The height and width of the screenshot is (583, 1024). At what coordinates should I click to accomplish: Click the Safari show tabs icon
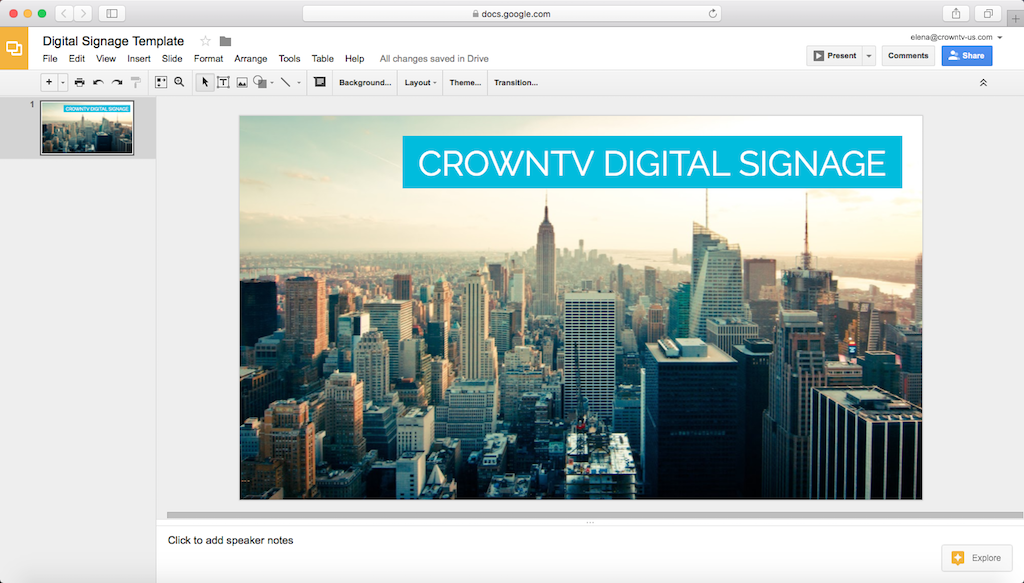click(x=988, y=14)
